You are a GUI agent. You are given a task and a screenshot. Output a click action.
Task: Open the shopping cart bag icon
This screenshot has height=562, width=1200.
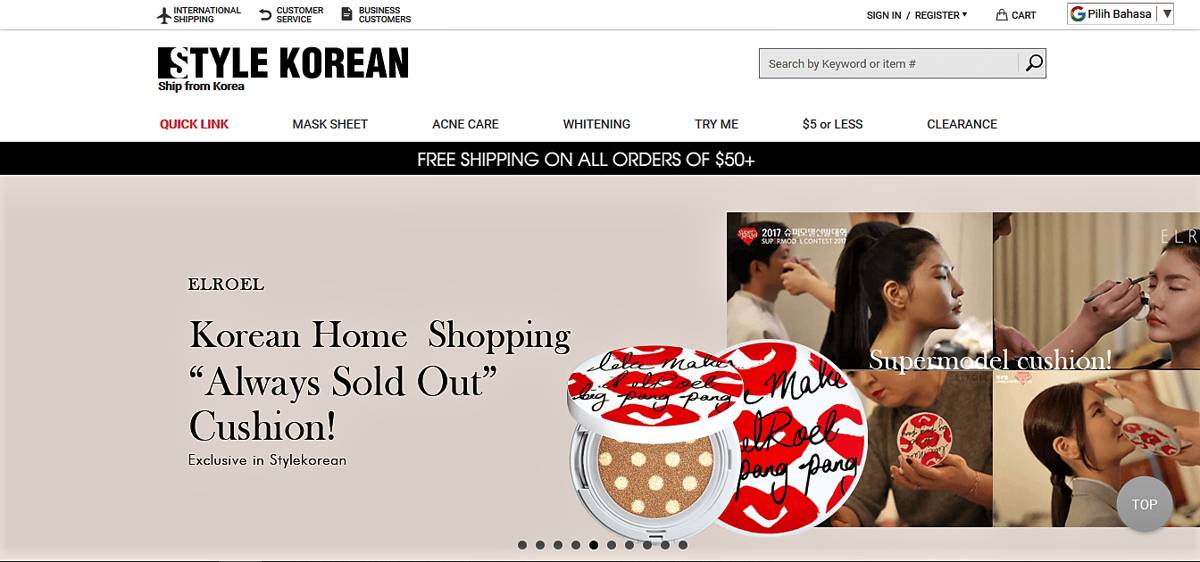click(1001, 15)
